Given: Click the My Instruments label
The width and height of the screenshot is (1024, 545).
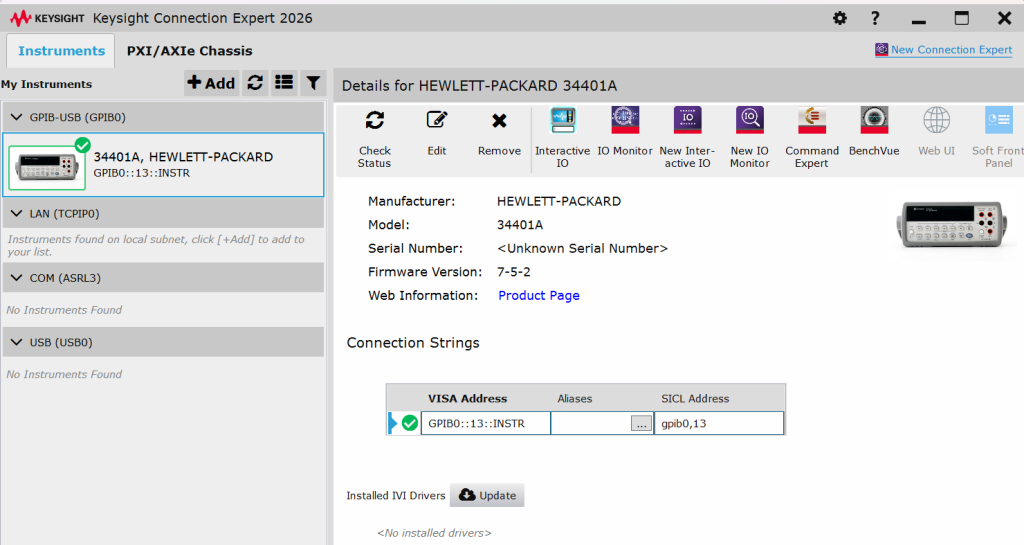Looking at the screenshot, I should [46, 84].
